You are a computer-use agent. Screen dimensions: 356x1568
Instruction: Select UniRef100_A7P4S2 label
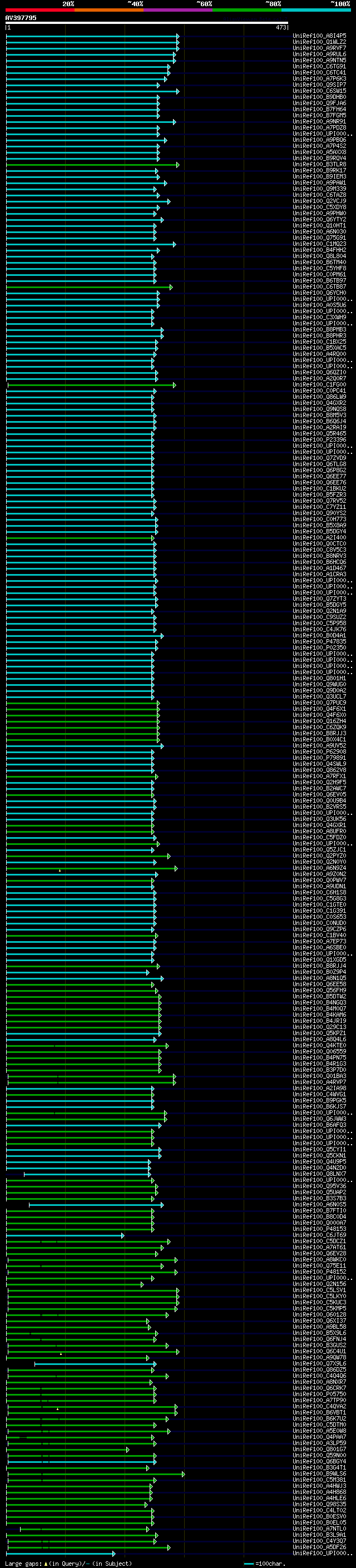[319, 146]
